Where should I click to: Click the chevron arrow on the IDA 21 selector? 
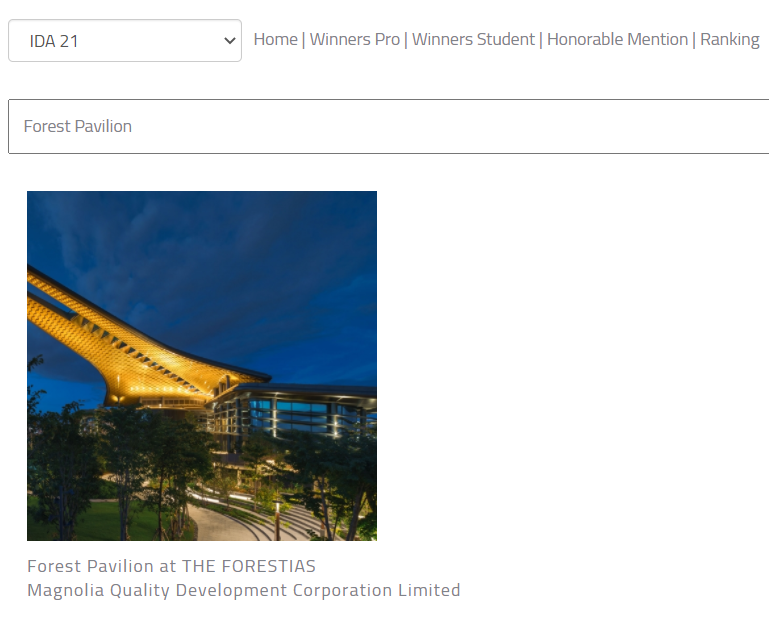coord(230,41)
